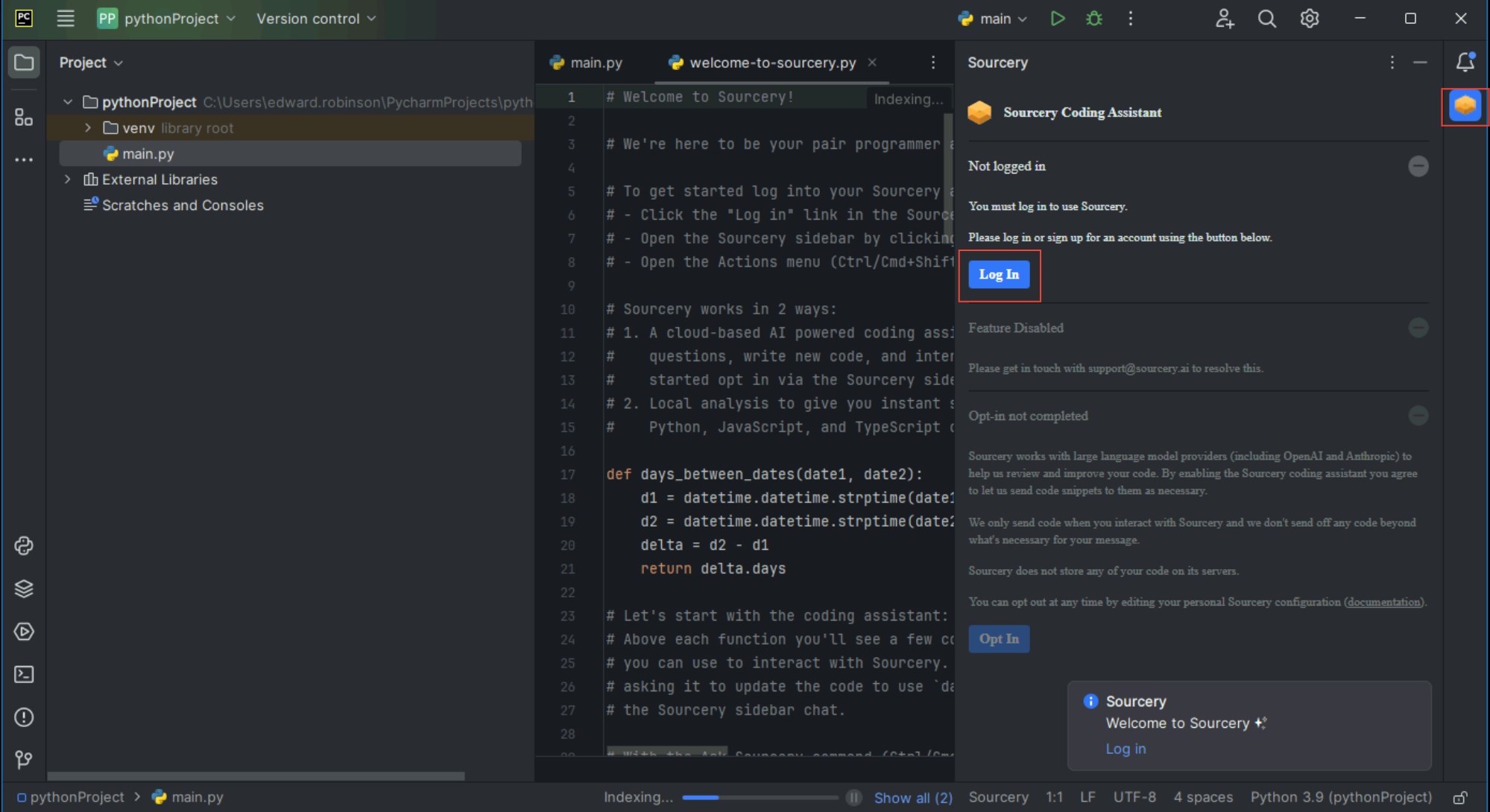Screen dimensions: 1490x812
Task: Open Python 3.9 interpreter selector
Action: (1341, 797)
